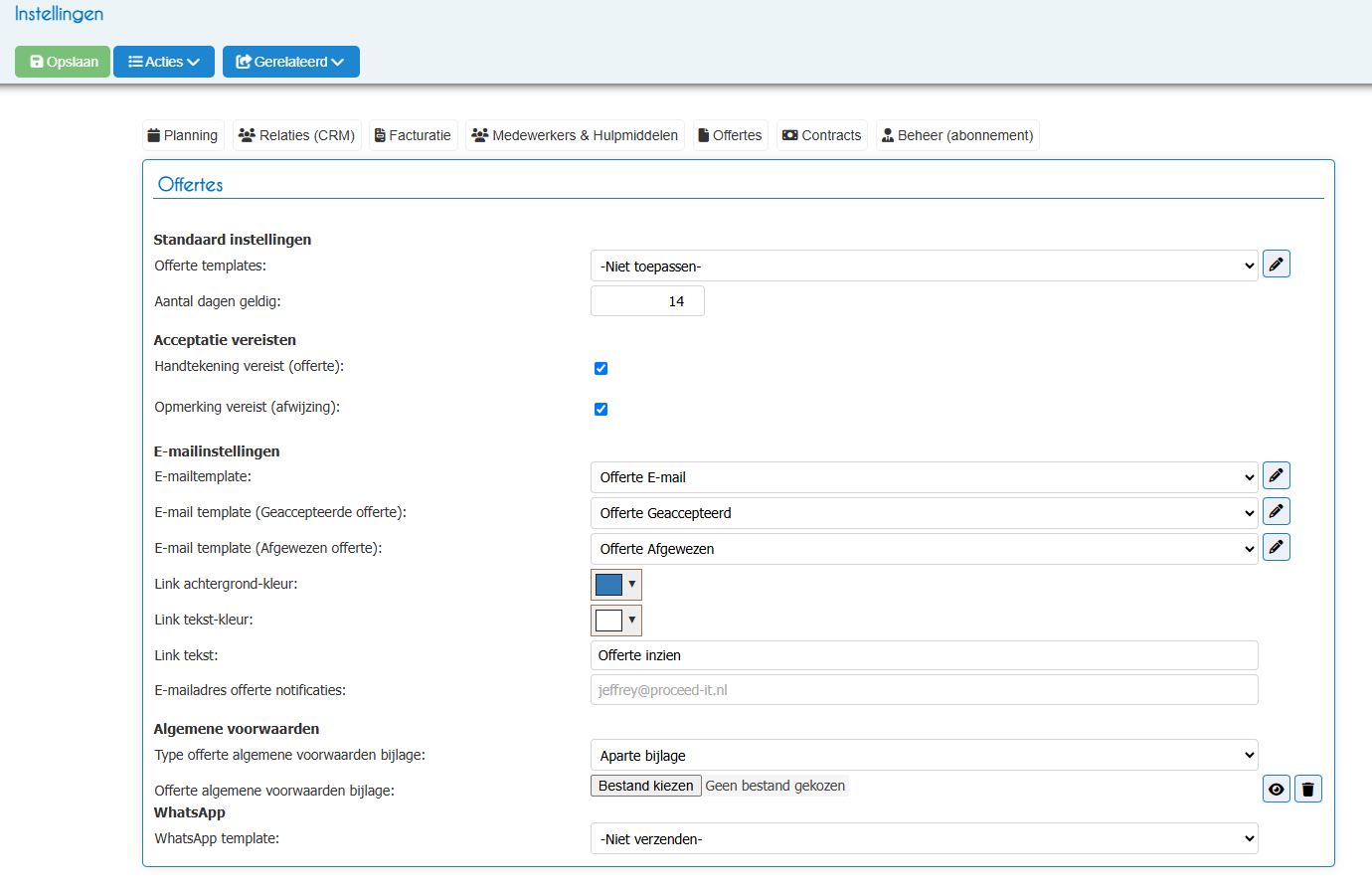Open the Afgewezen offerte template dropdown
The image size is (1372, 892).
924,549
